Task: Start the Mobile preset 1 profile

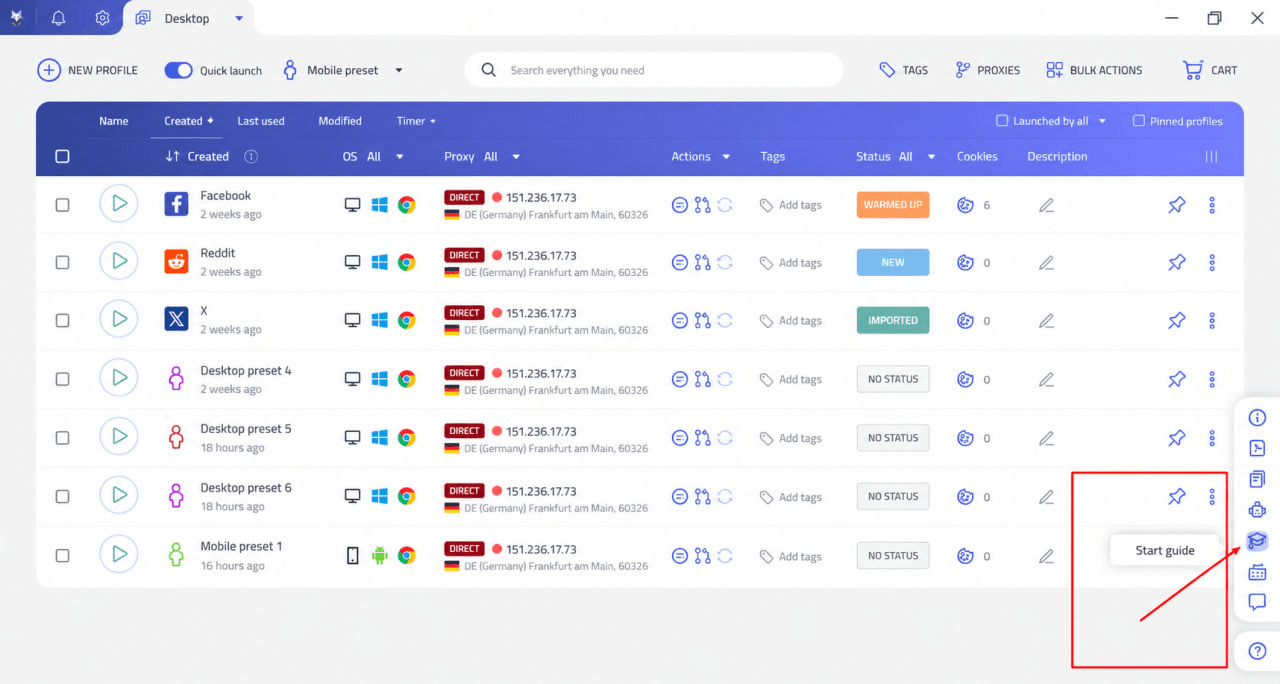Action: coord(119,555)
